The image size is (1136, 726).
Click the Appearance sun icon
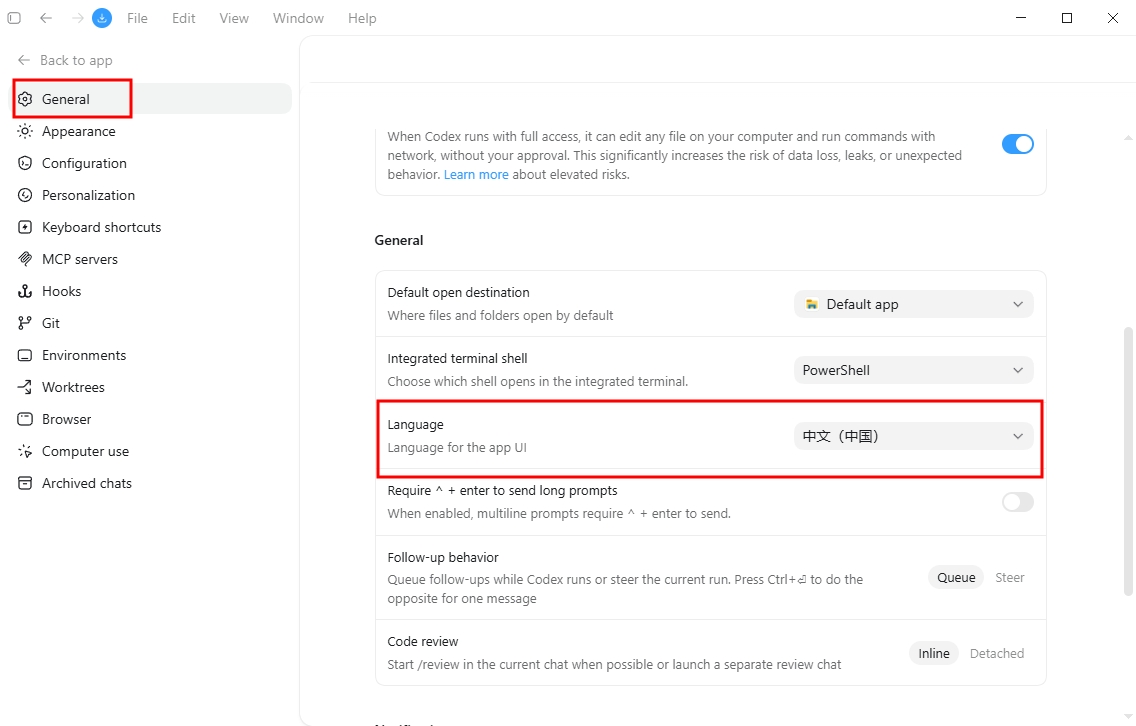(25, 131)
